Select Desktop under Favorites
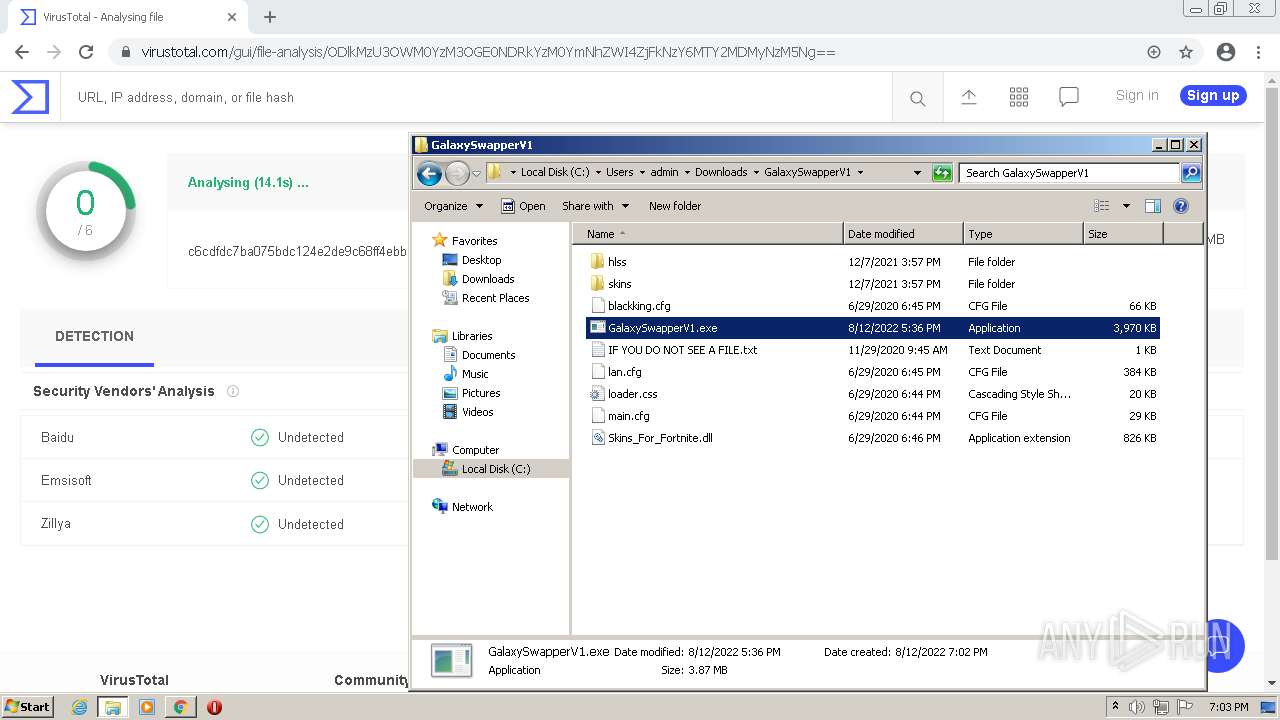The image size is (1280, 720). 473,260
